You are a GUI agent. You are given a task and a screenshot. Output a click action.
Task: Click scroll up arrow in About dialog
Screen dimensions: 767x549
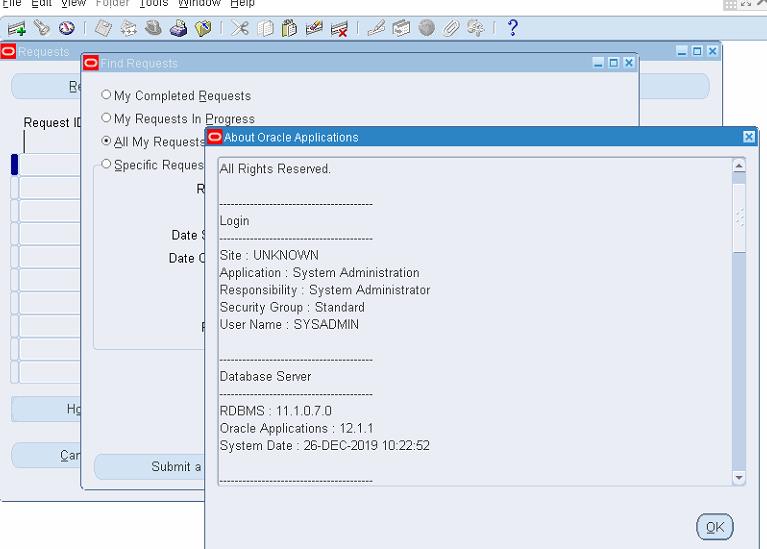click(739, 166)
